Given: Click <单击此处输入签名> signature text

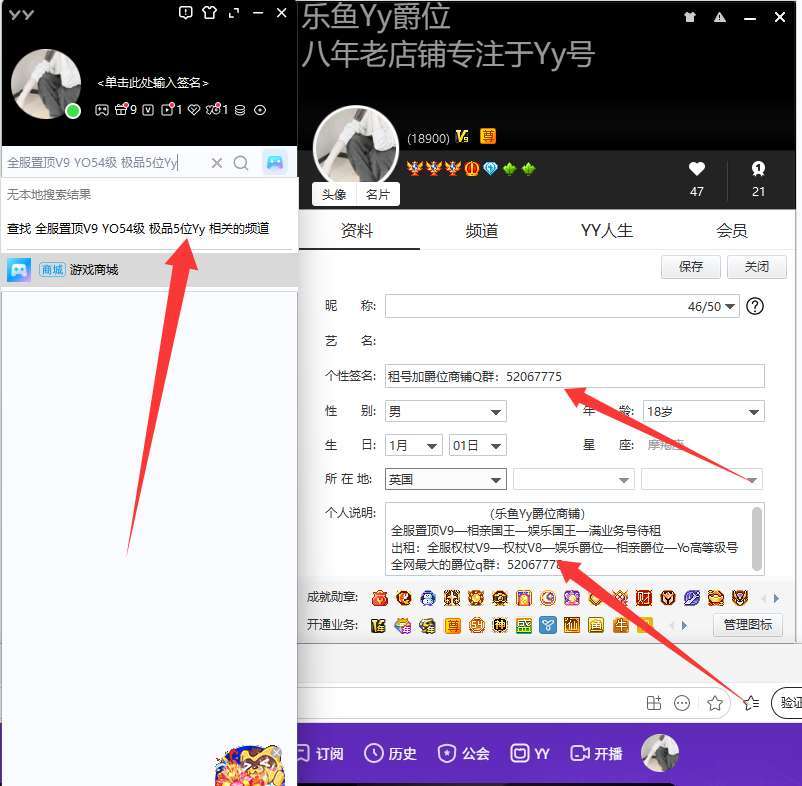Looking at the screenshot, I should point(153,82).
